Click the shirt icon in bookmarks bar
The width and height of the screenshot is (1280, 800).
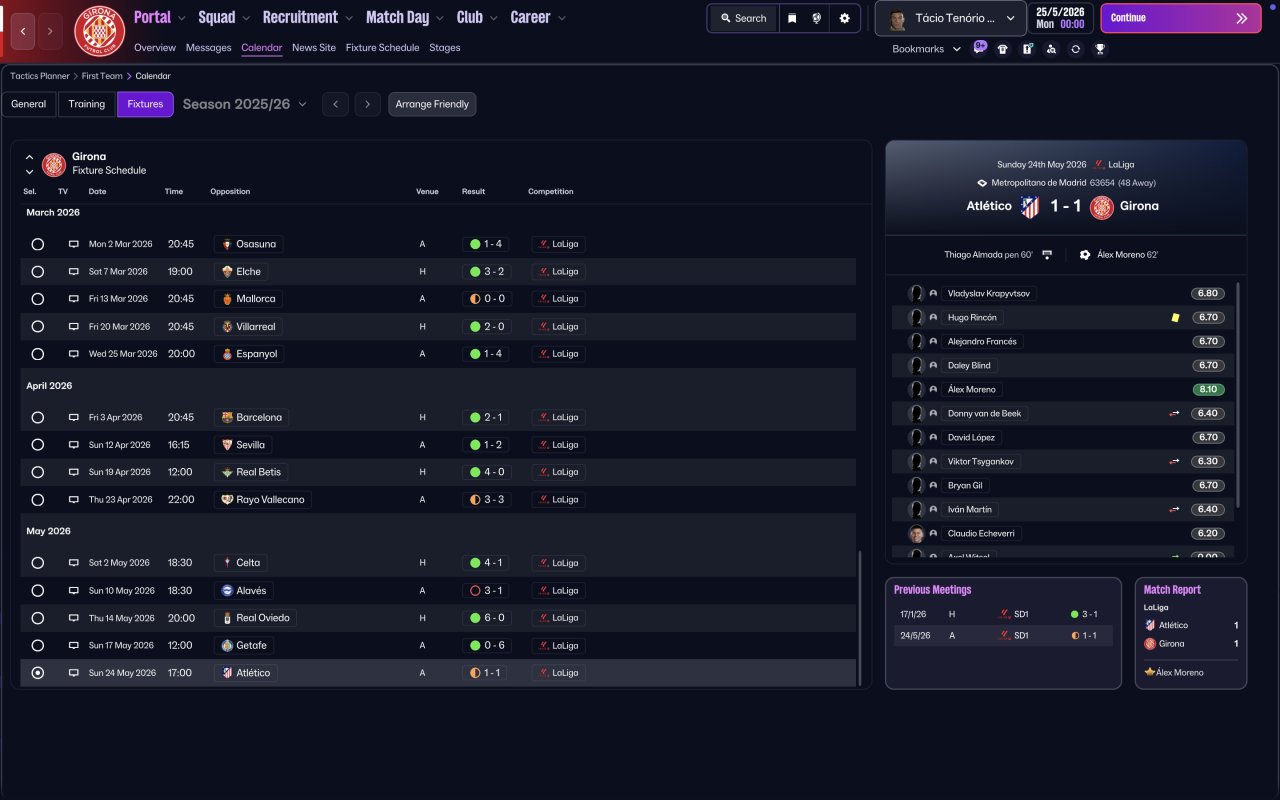tap(1003, 49)
